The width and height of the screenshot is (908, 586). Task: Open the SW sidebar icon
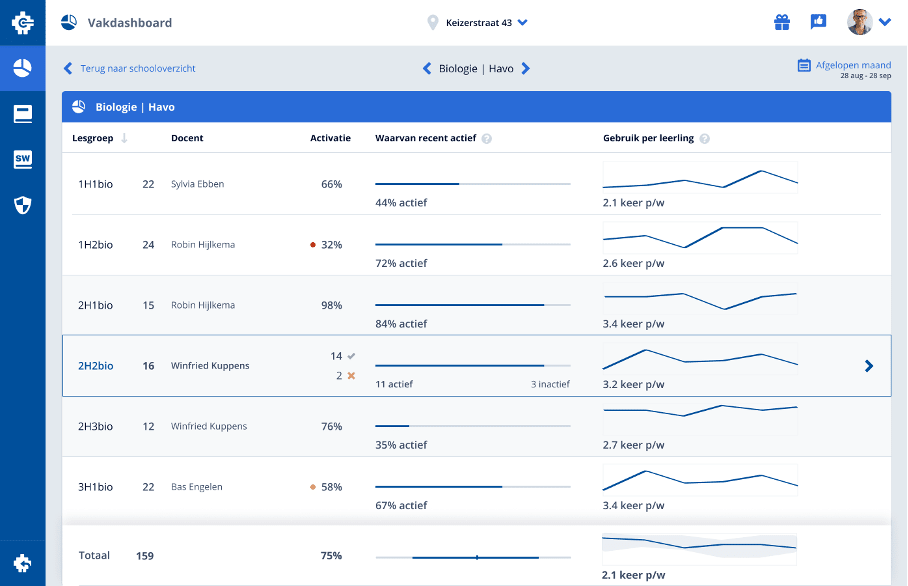pyautogui.click(x=22, y=159)
